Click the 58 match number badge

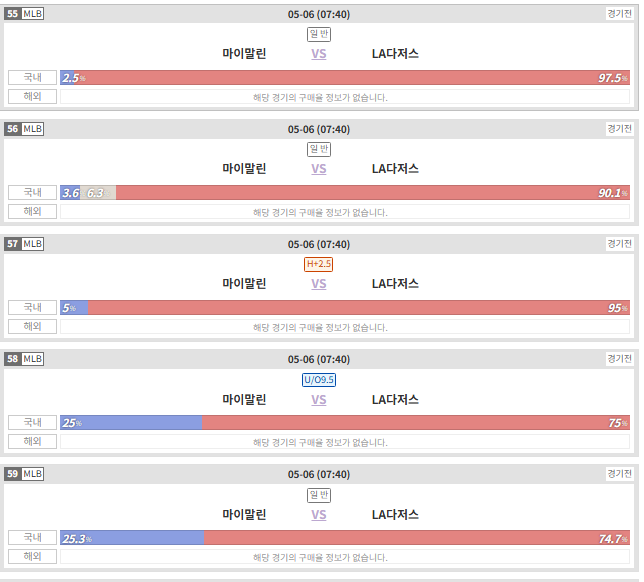coord(13,359)
